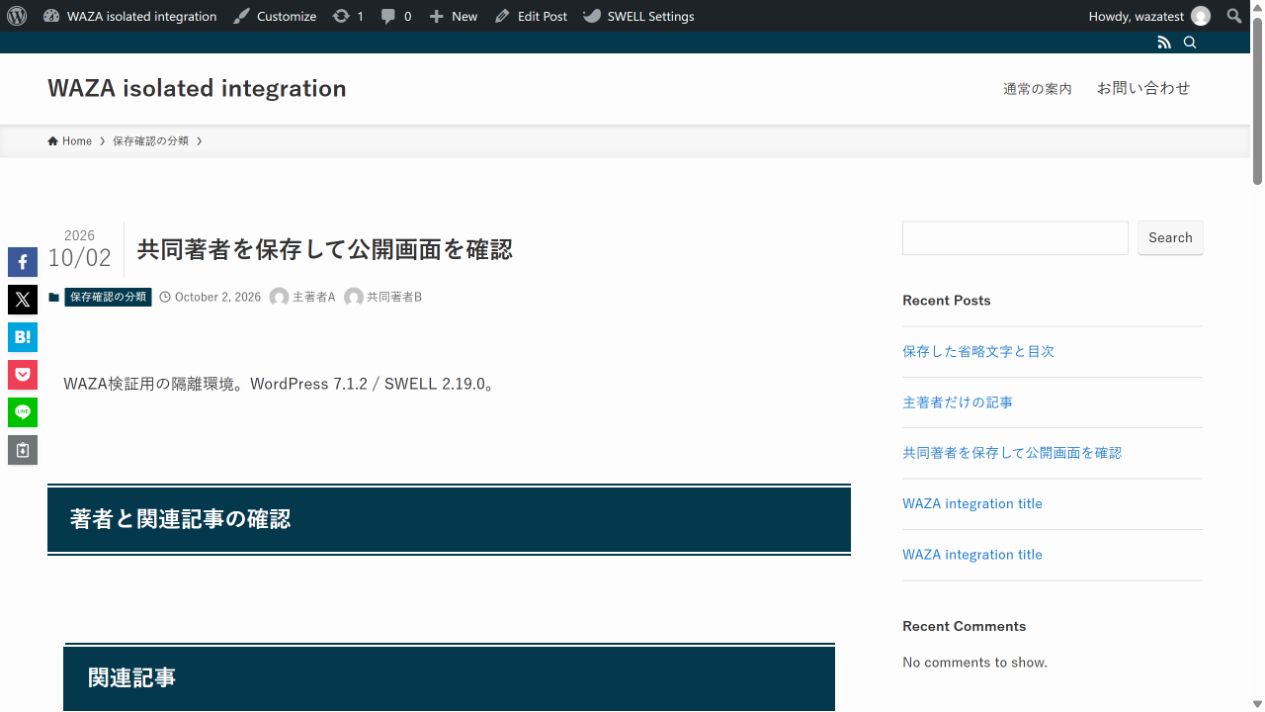Open the New content menu
The height and width of the screenshot is (712, 1265).
453,16
